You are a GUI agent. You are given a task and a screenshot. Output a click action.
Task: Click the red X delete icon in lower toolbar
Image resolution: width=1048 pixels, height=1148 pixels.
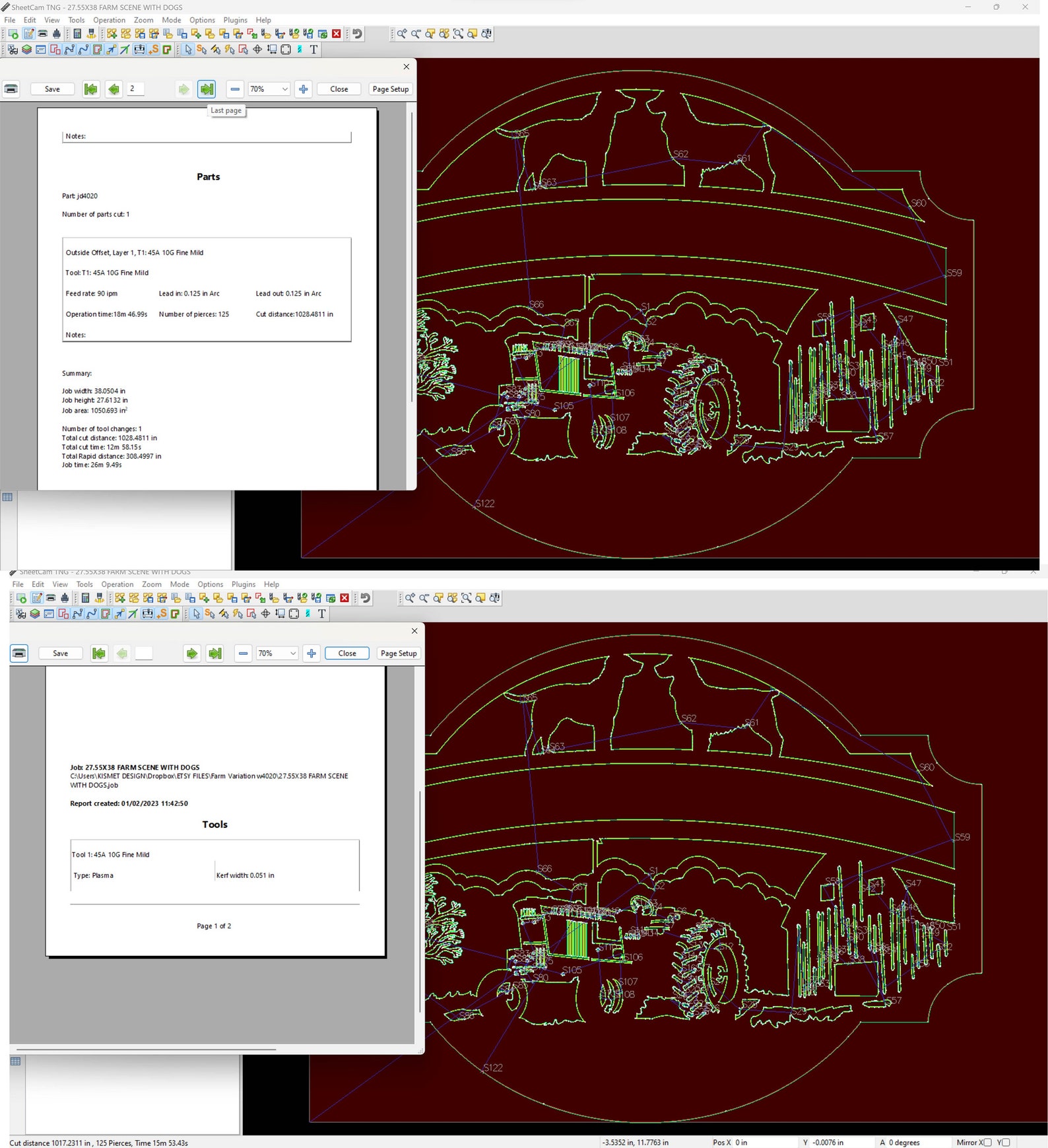344,598
